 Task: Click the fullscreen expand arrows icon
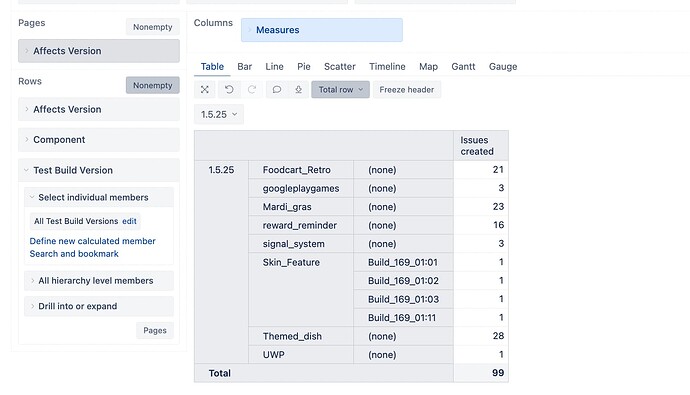[205, 89]
